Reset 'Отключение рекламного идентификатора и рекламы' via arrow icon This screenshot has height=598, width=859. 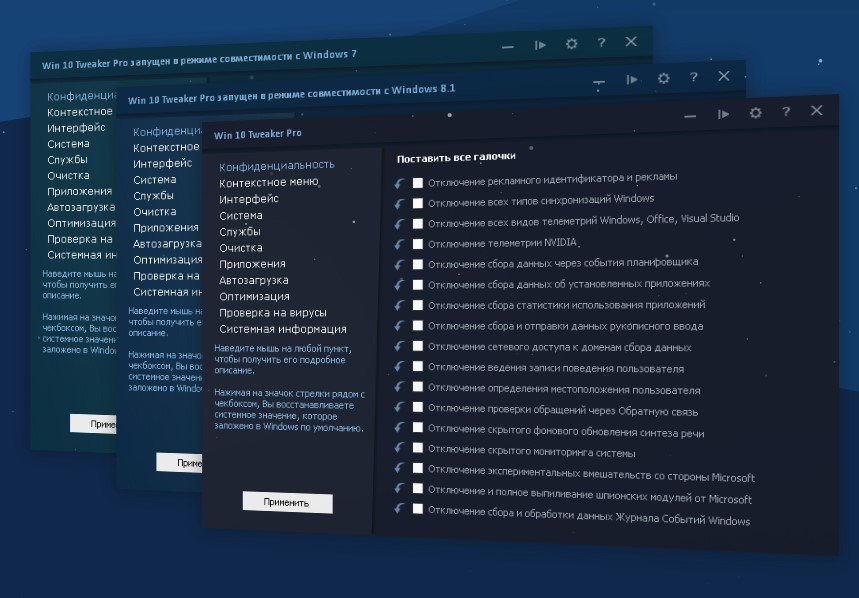[x=400, y=182]
